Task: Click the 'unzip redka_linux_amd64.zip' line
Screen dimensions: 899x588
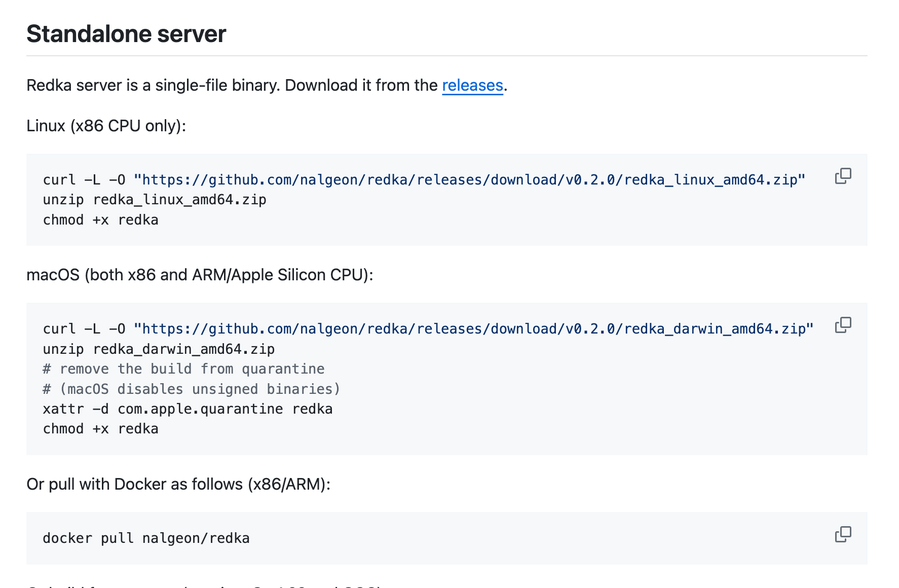Action: tap(155, 200)
